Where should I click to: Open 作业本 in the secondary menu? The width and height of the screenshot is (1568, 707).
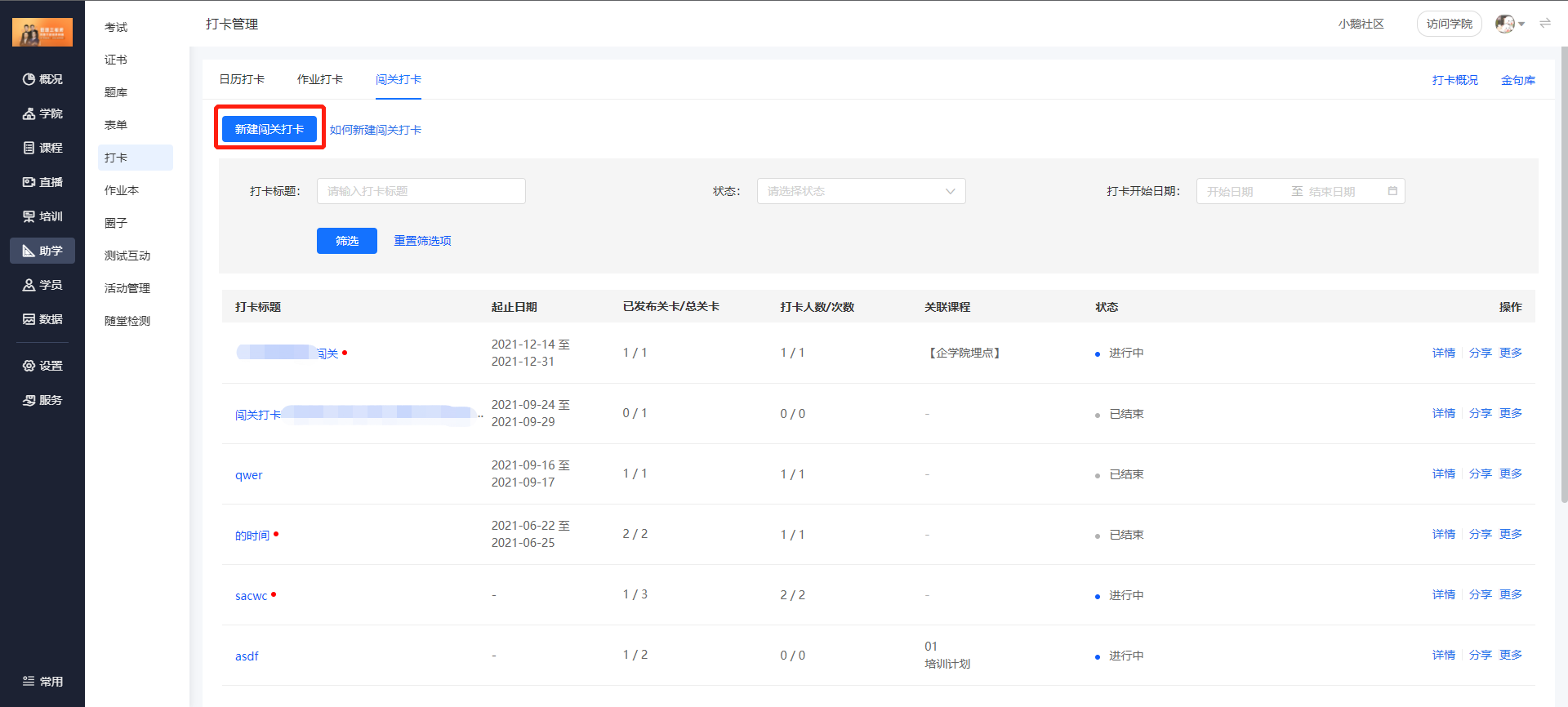tap(122, 190)
